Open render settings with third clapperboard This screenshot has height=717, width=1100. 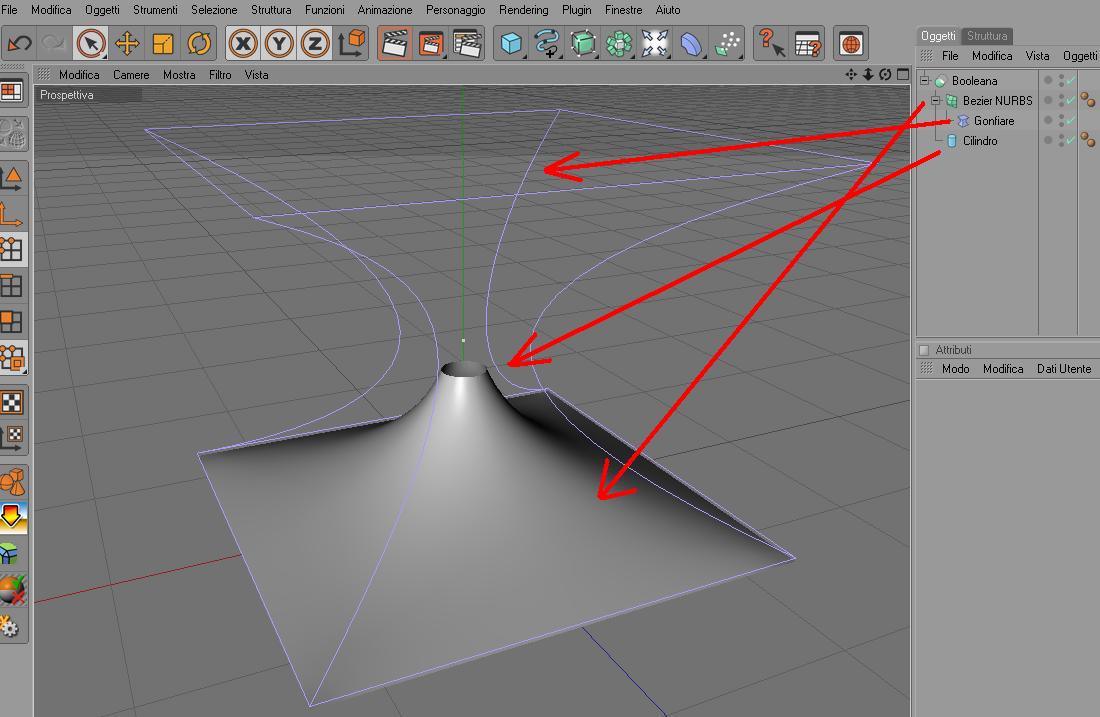coord(467,43)
